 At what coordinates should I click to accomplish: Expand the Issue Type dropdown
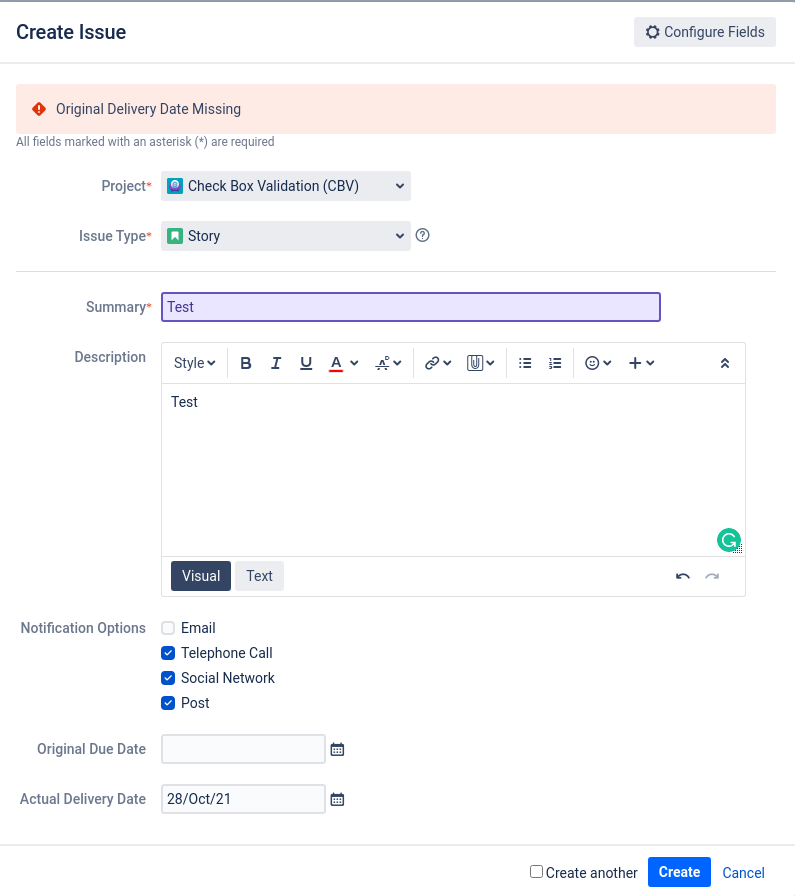point(286,236)
